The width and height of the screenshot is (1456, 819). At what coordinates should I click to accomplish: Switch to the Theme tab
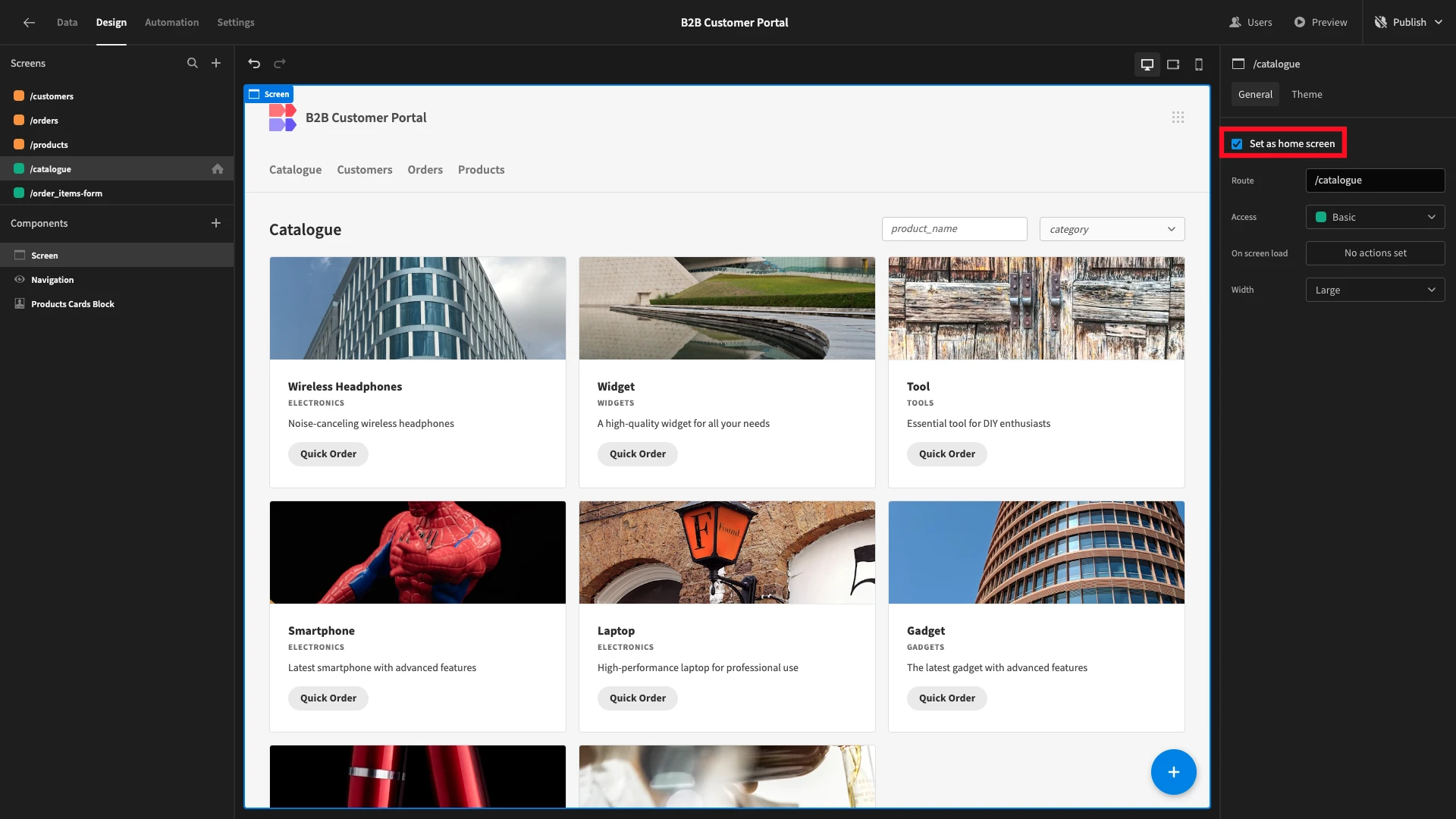[x=1307, y=95]
